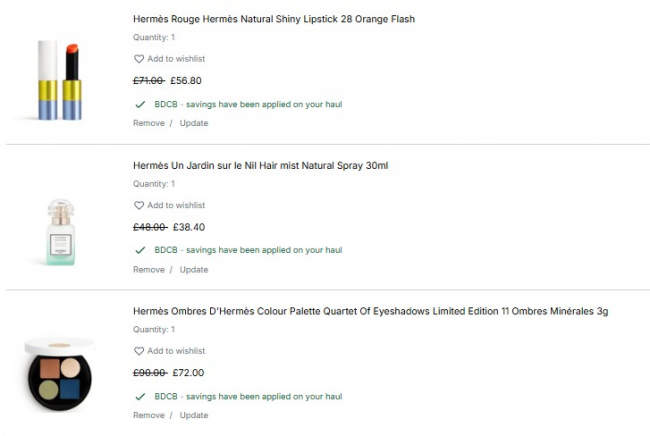Add the eyeshadow palette to wishlist
The image size is (650, 436).
click(176, 351)
